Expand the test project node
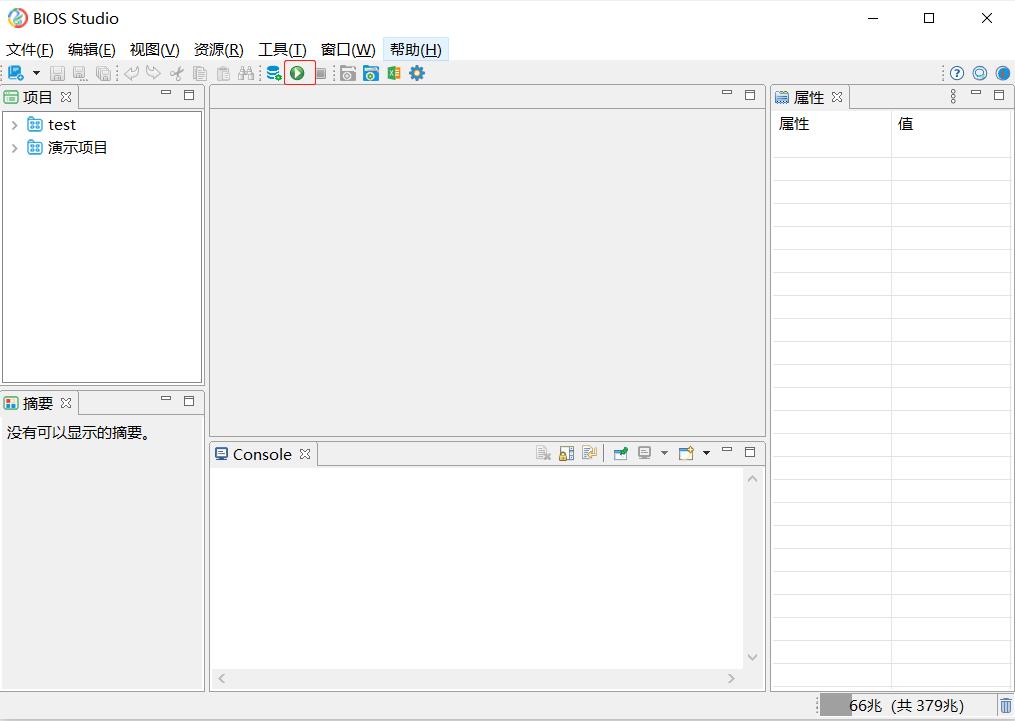Screen dimensions: 1015x721 [x=15, y=125]
